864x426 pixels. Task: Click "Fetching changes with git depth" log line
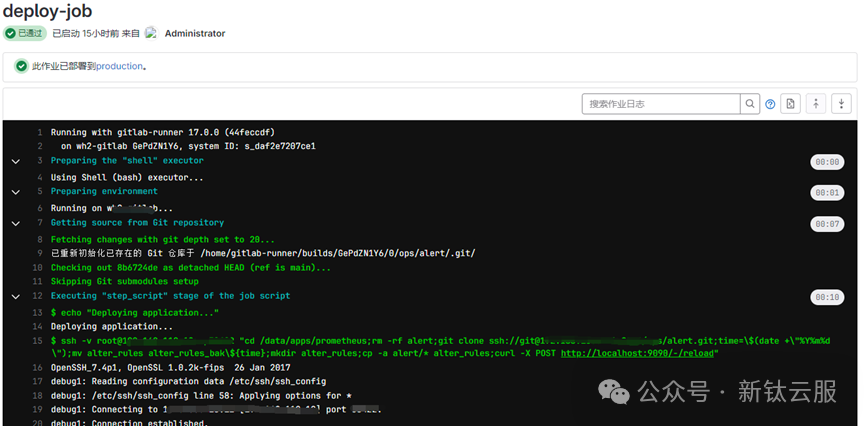[163, 240]
